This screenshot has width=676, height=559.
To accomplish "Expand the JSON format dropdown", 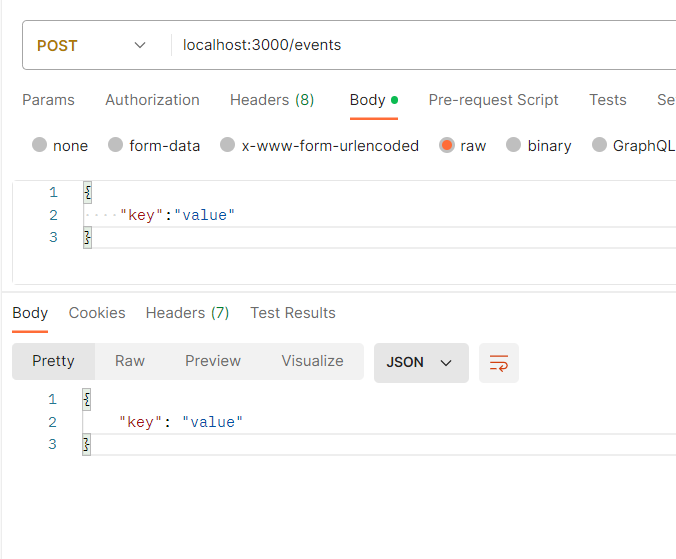I will point(420,362).
